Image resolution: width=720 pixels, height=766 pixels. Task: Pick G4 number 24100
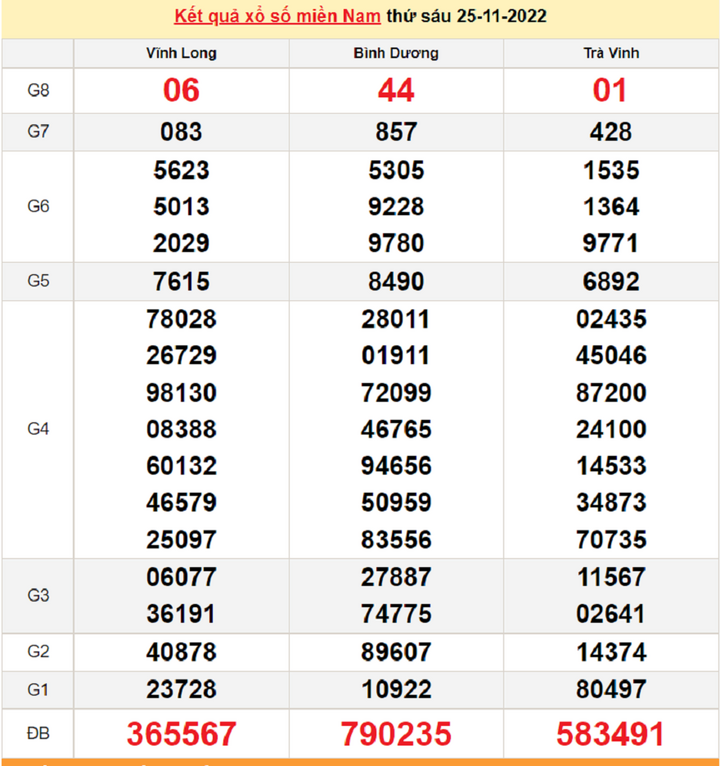tap(611, 429)
